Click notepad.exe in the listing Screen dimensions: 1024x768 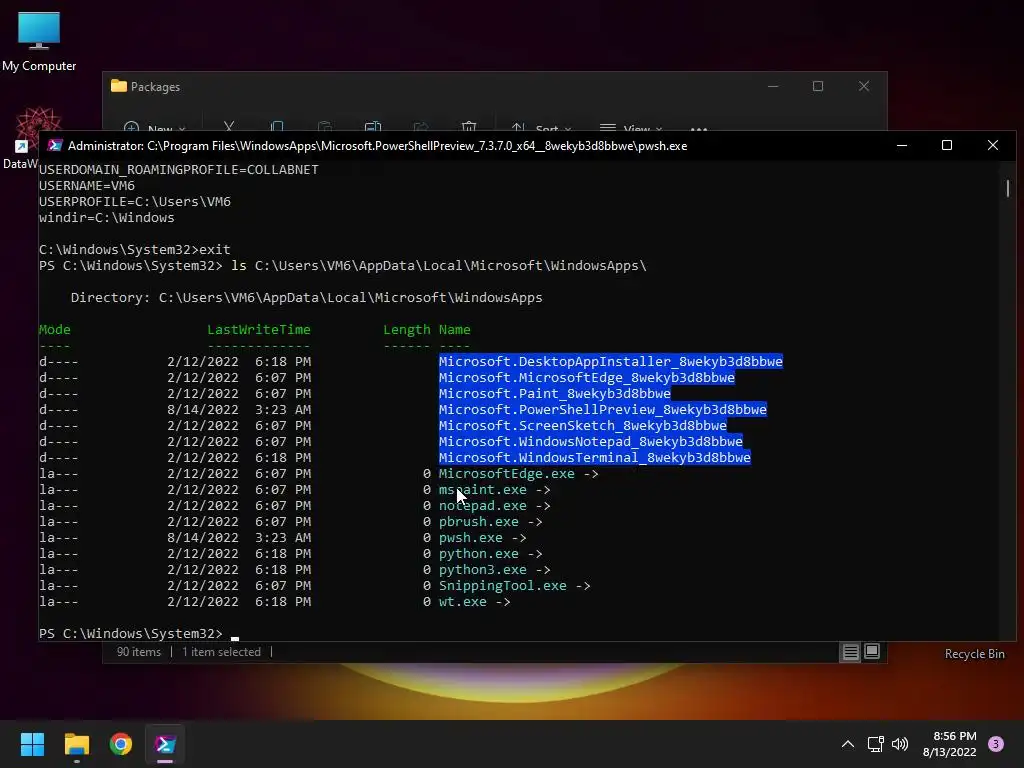point(483,505)
